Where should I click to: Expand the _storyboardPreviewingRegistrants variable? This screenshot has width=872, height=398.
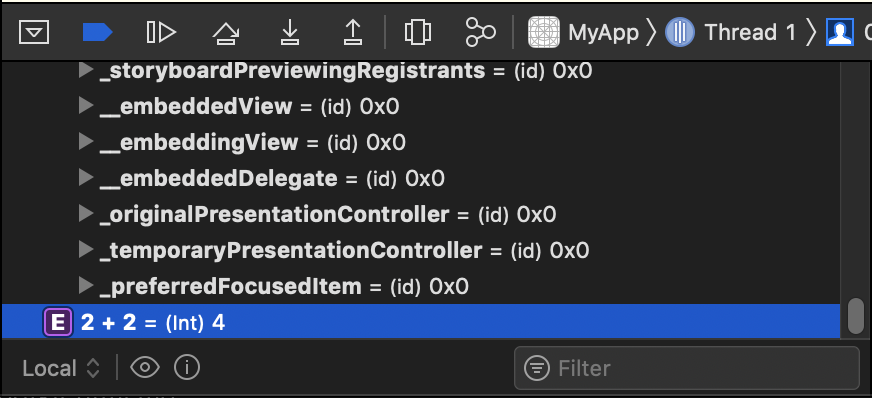point(85,71)
